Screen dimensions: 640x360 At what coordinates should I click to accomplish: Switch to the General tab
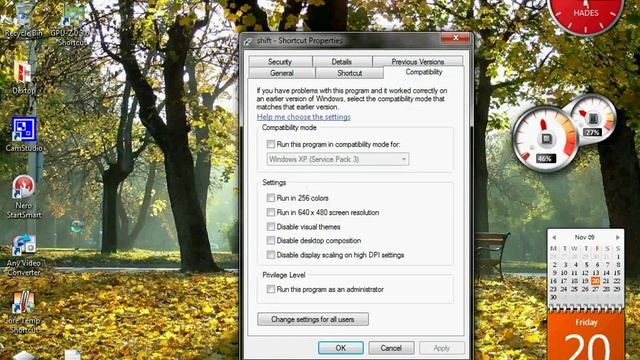pyautogui.click(x=282, y=73)
